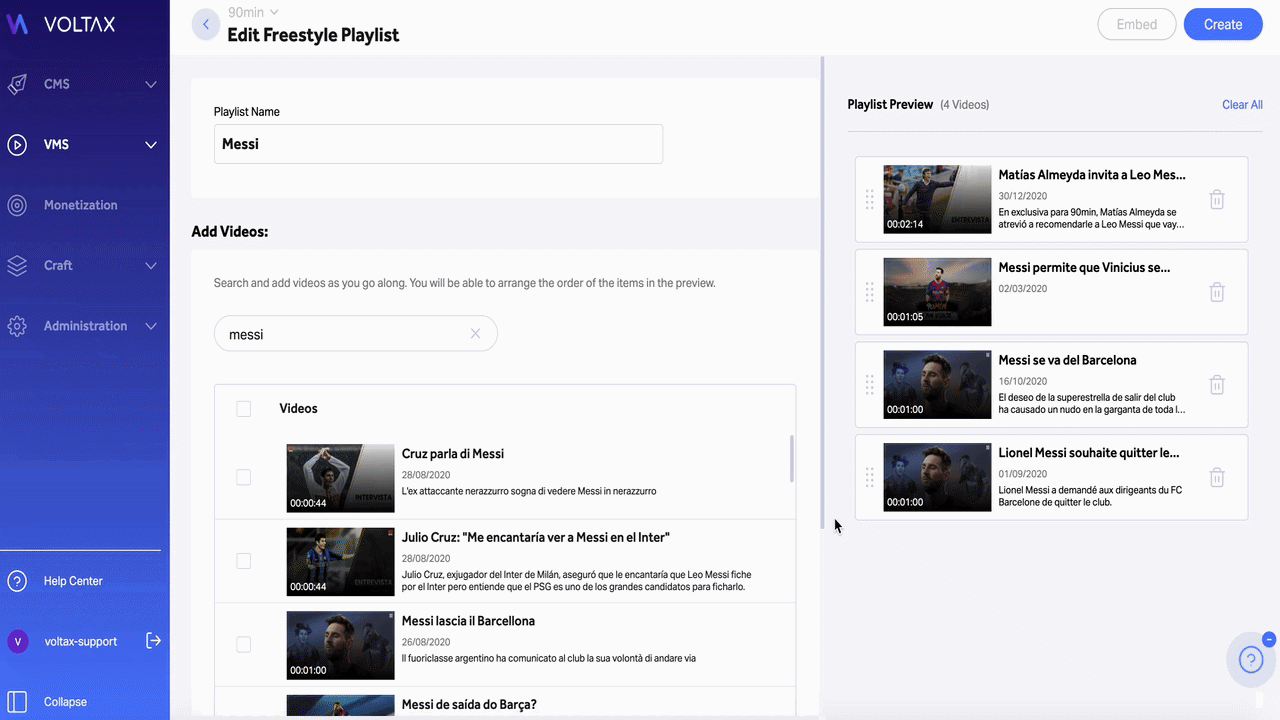Click drag handle of Lionel Messi souhaite video
This screenshot has height=720, width=1280.
coord(870,477)
